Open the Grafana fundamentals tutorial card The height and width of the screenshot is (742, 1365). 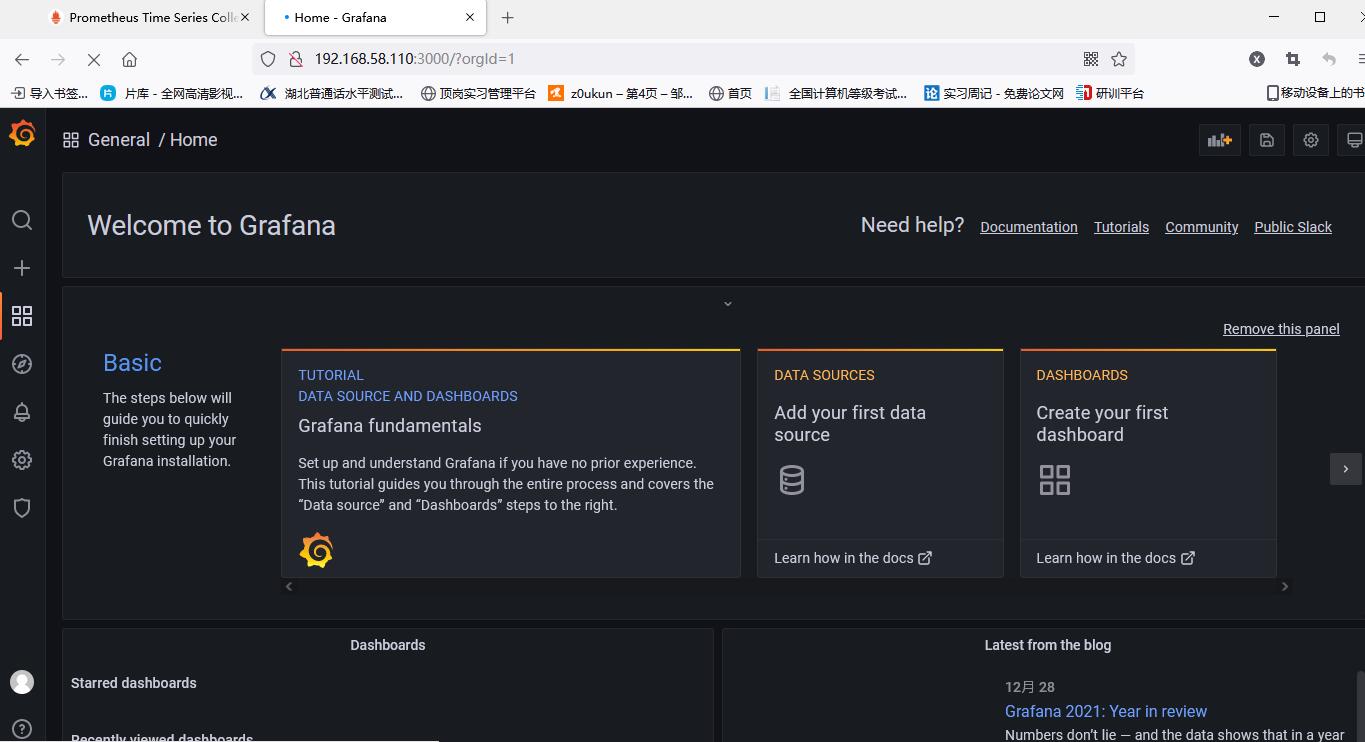point(511,463)
